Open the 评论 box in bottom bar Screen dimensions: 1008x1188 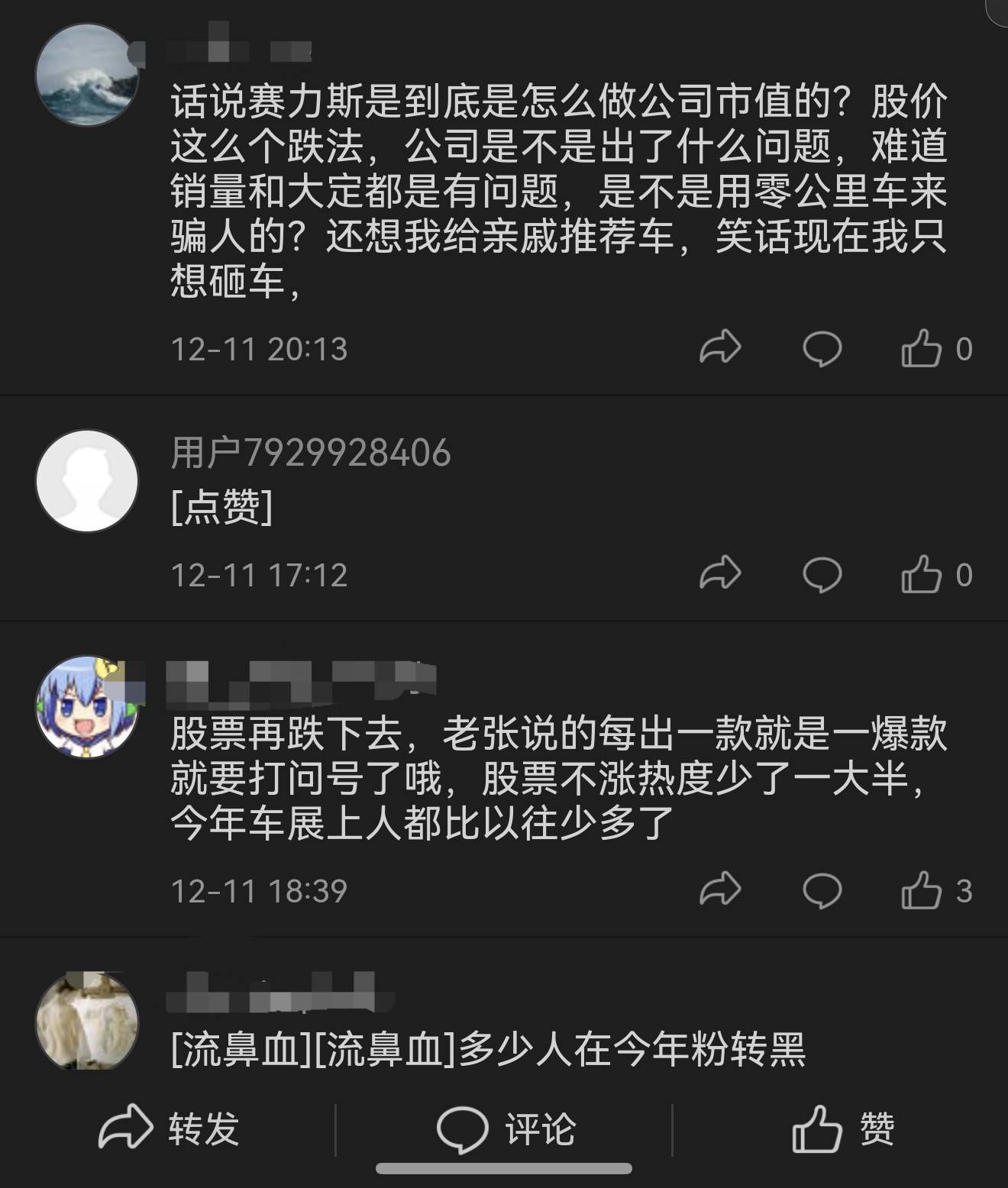(506, 1129)
